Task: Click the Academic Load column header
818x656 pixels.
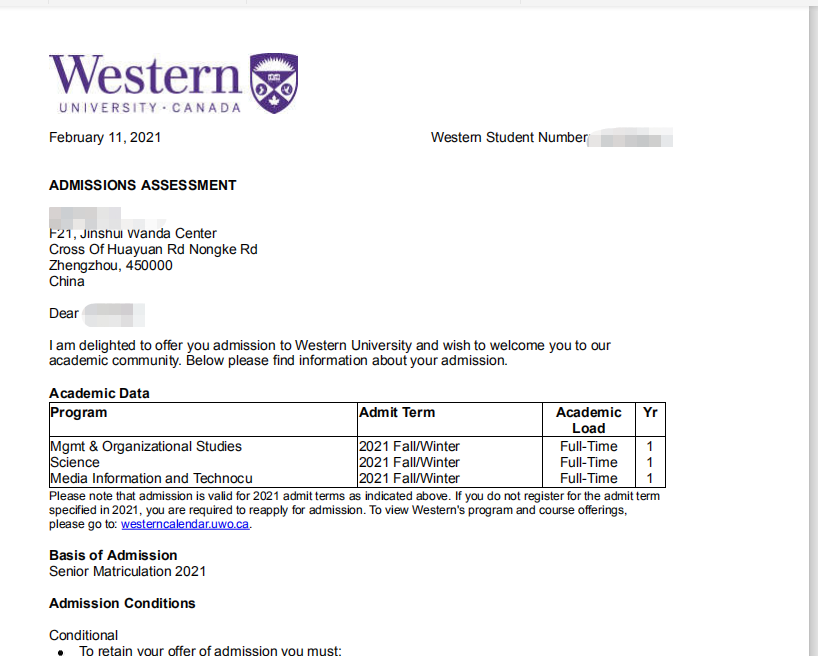Action: tap(589, 420)
